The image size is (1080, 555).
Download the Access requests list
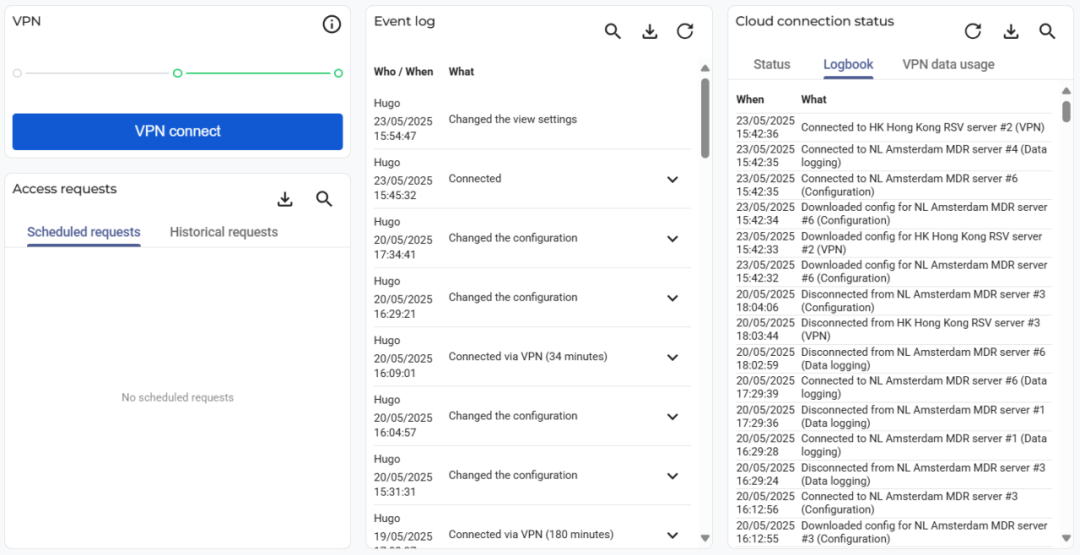pos(285,200)
